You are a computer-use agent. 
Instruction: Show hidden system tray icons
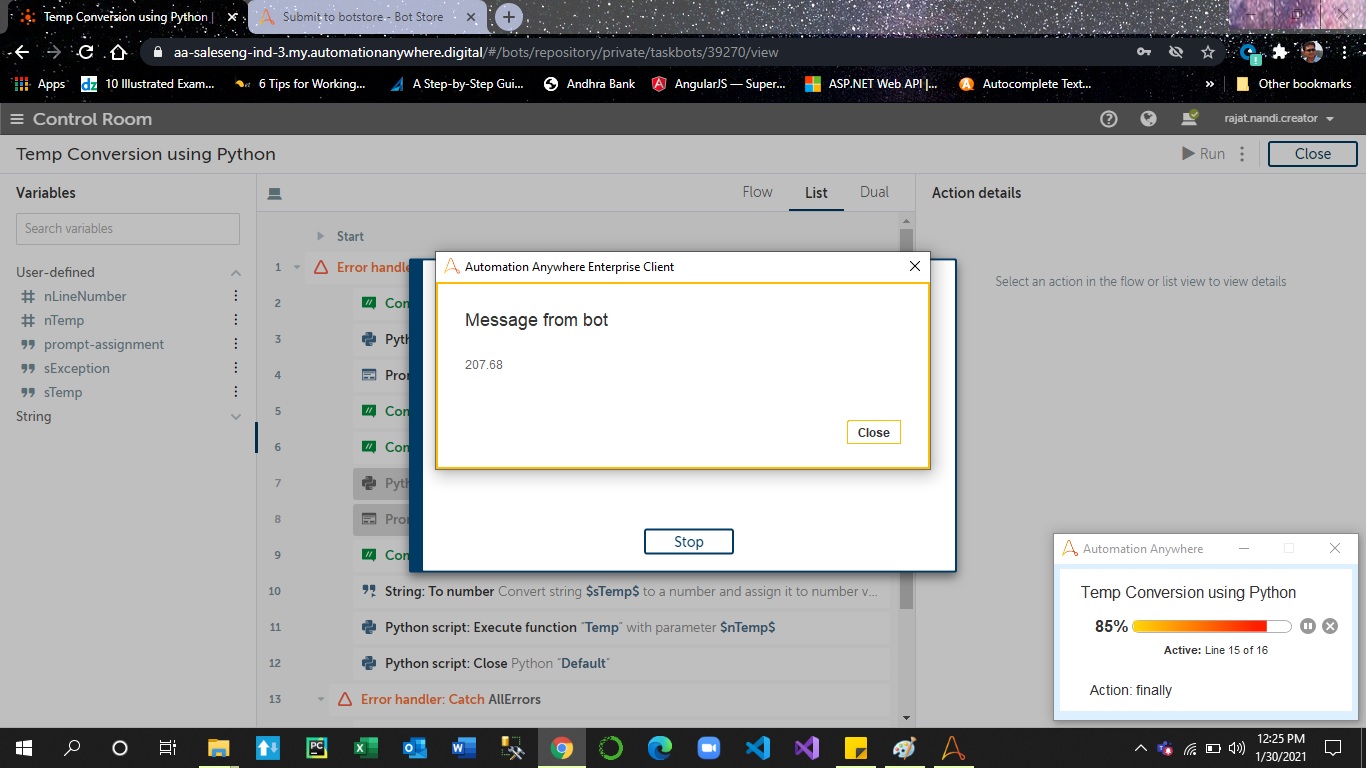(x=1140, y=747)
